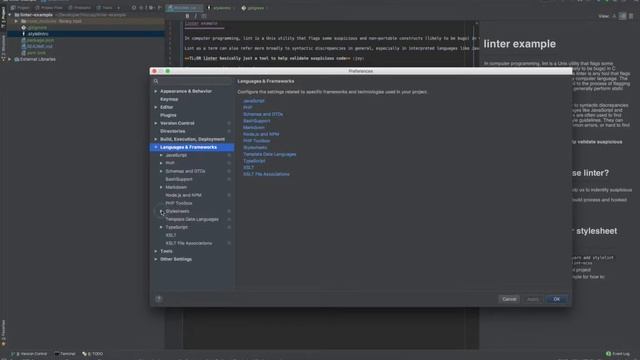Open the Version Control tool window
This screenshot has height=360, width=640.
point(29,354)
